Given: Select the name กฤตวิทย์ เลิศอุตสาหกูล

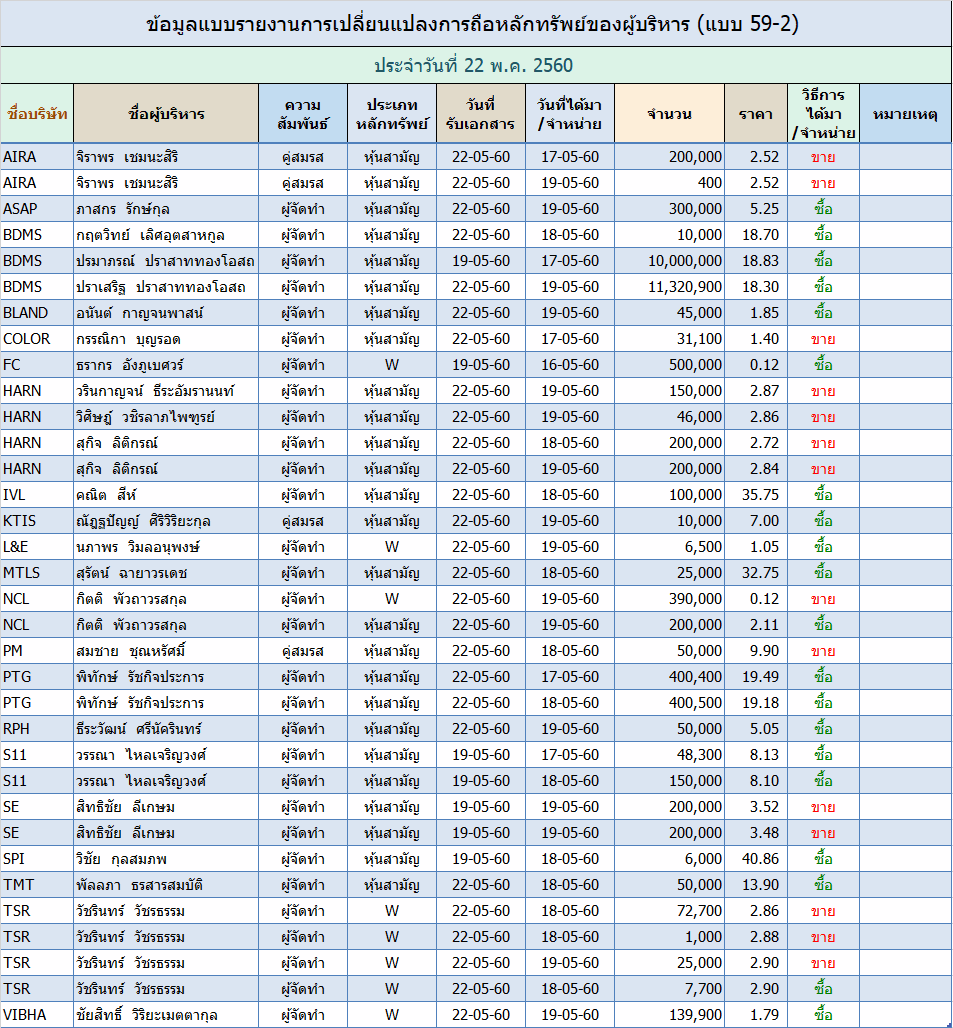Looking at the screenshot, I should (150, 235).
